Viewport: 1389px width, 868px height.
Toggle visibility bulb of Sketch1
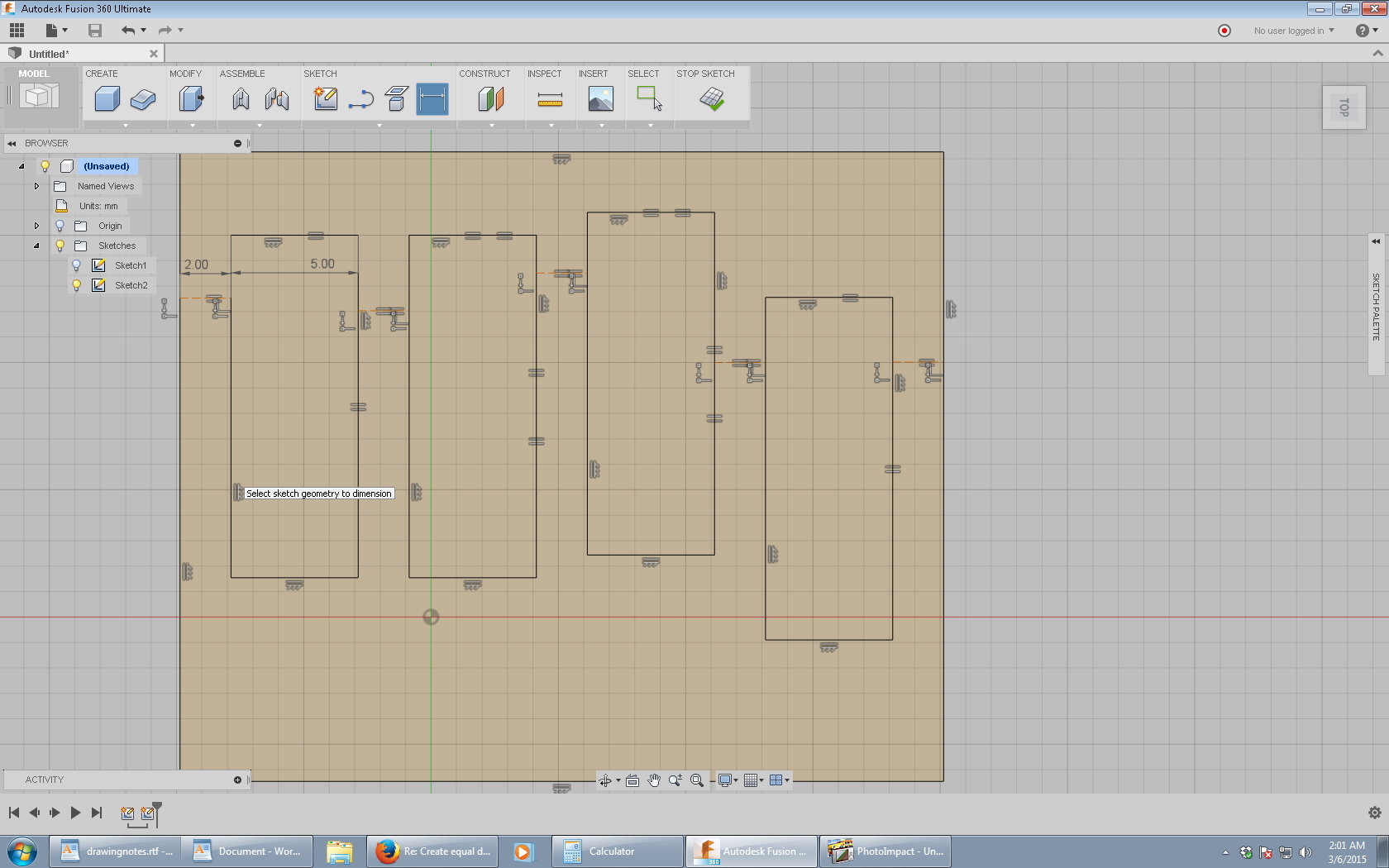click(76, 265)
